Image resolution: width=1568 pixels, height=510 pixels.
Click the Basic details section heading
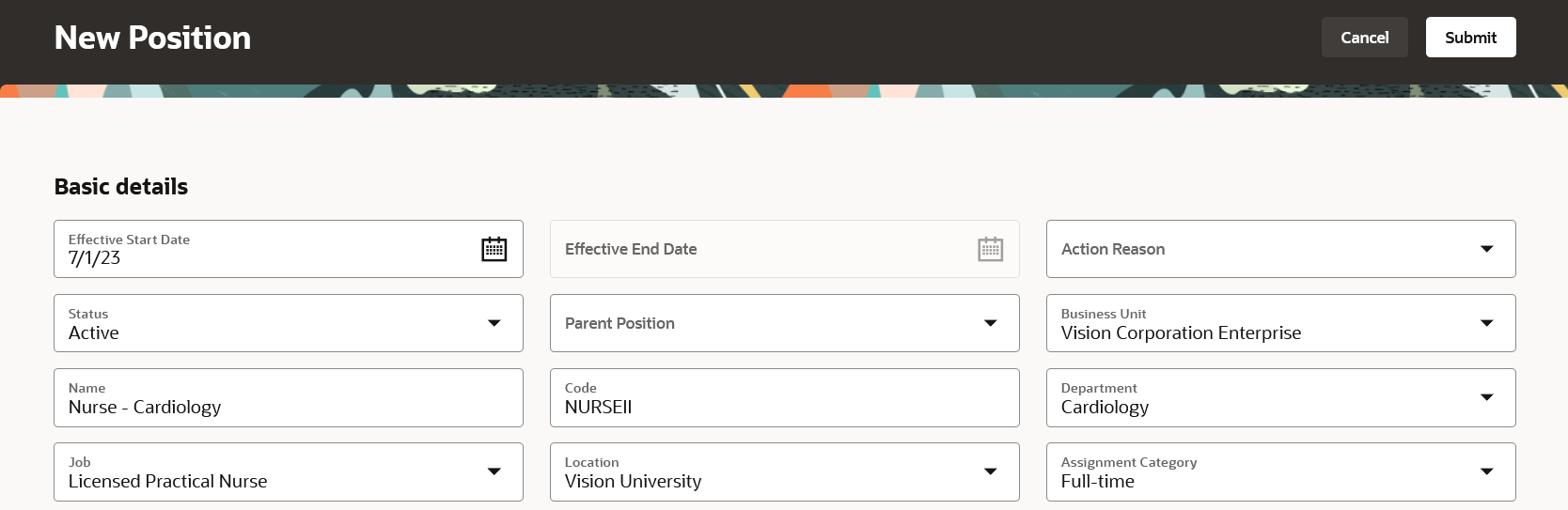(121, 187)
